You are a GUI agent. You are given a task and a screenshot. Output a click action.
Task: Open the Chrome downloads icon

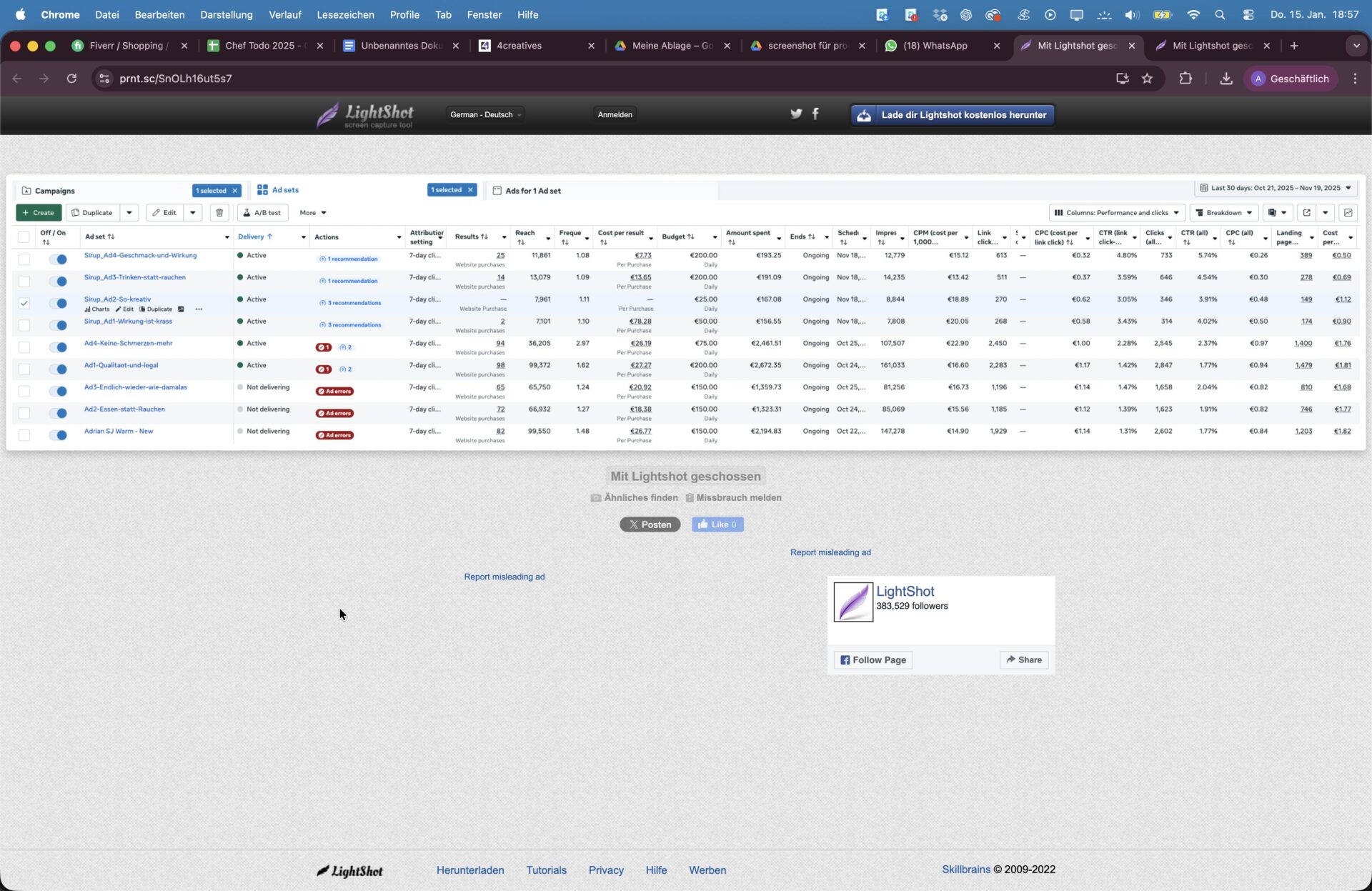click(1226, 79)
